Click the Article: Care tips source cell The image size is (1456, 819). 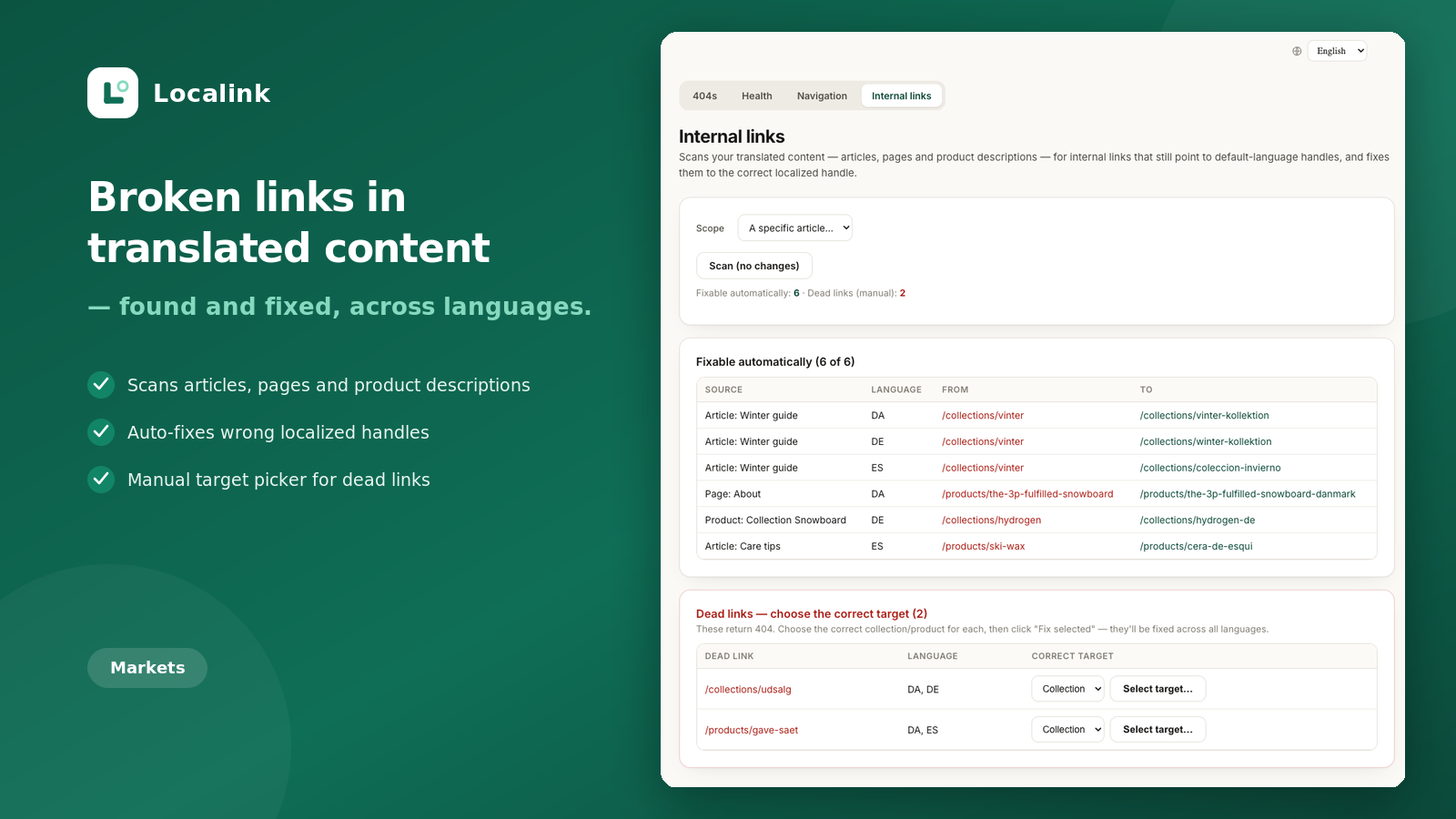743,547
